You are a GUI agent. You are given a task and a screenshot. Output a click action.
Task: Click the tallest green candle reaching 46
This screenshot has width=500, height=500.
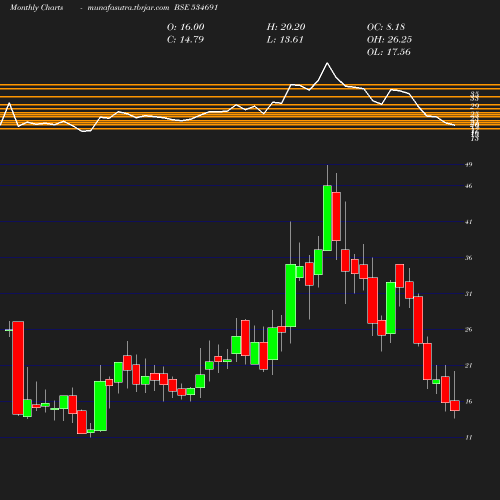point(327,218)
